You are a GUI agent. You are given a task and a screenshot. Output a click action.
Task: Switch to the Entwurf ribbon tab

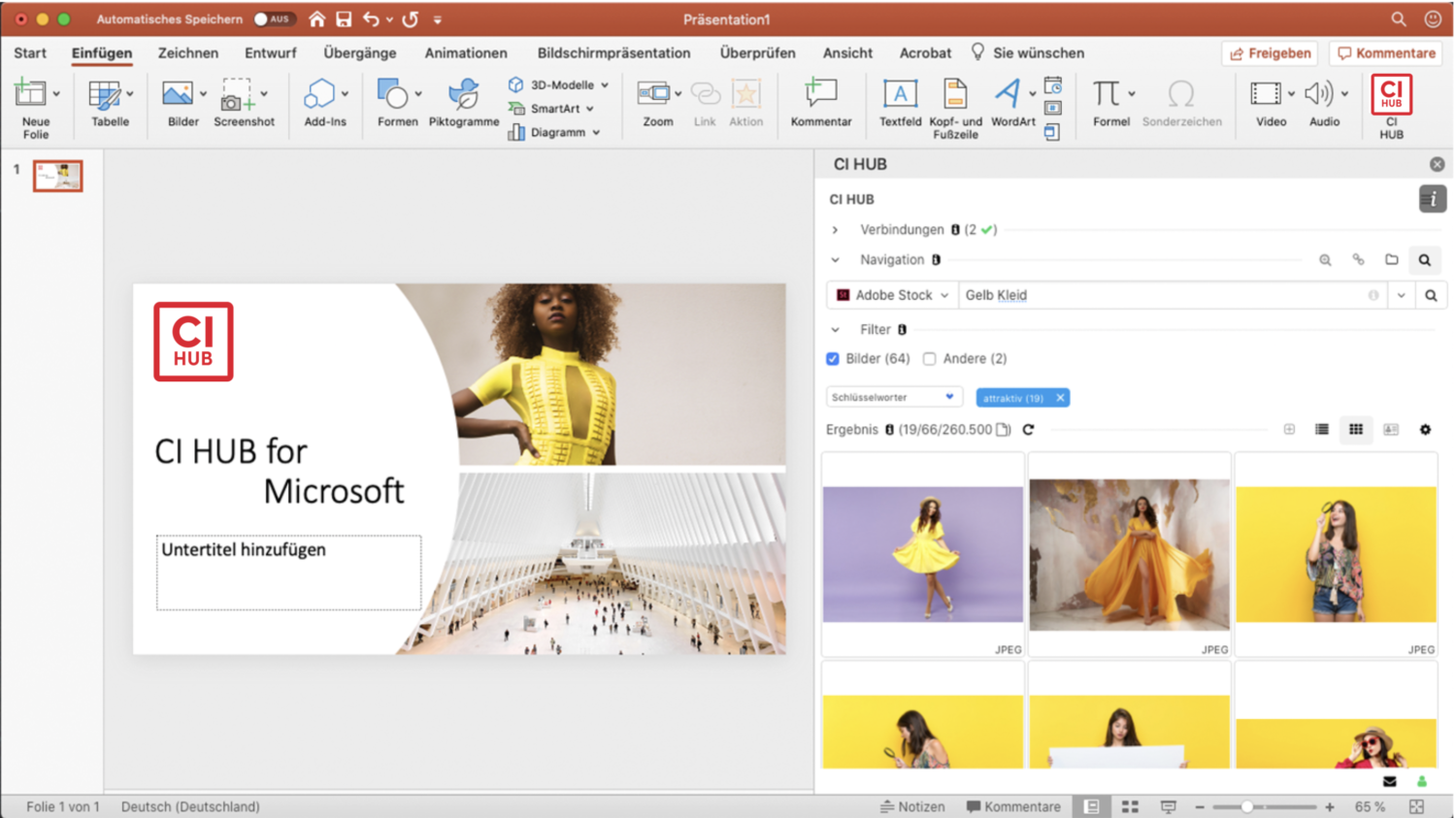pyautogui.click(x=270, y=53)
